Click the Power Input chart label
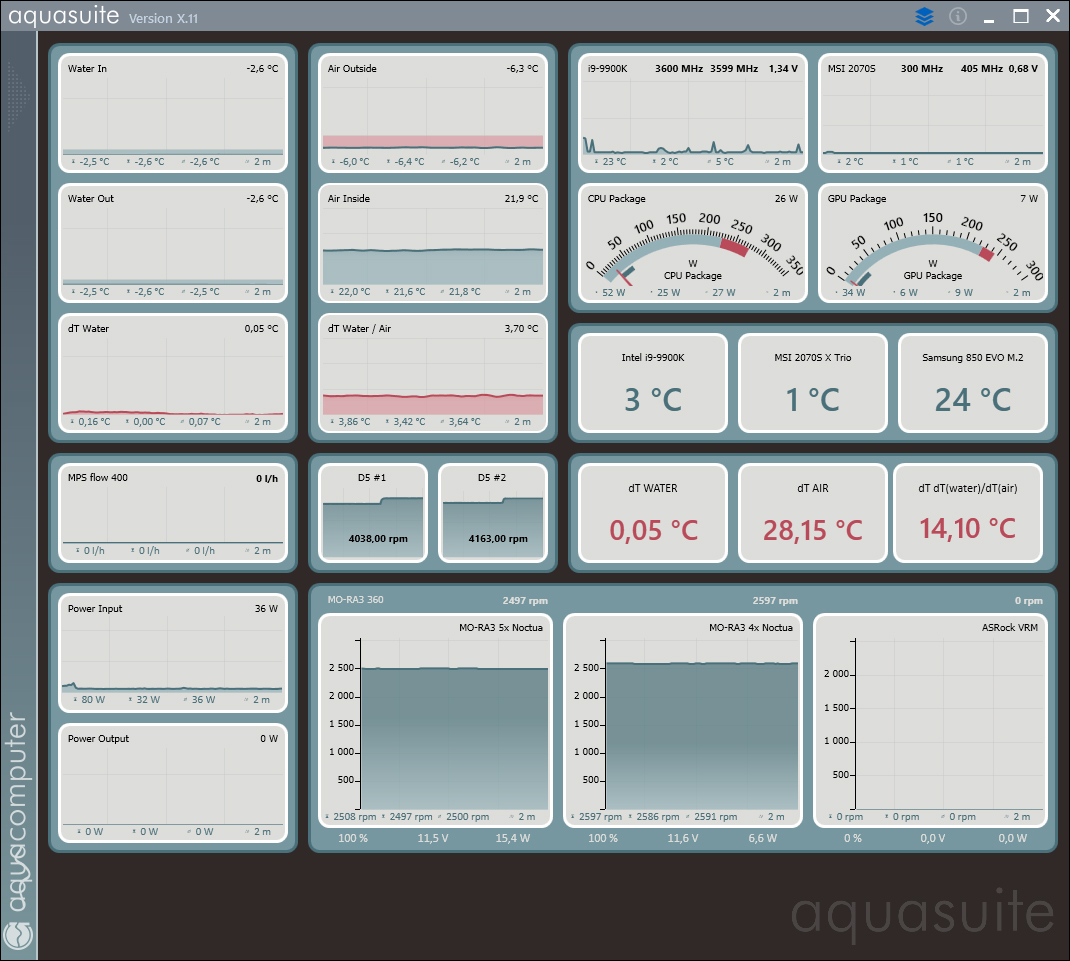 point(95,609)
